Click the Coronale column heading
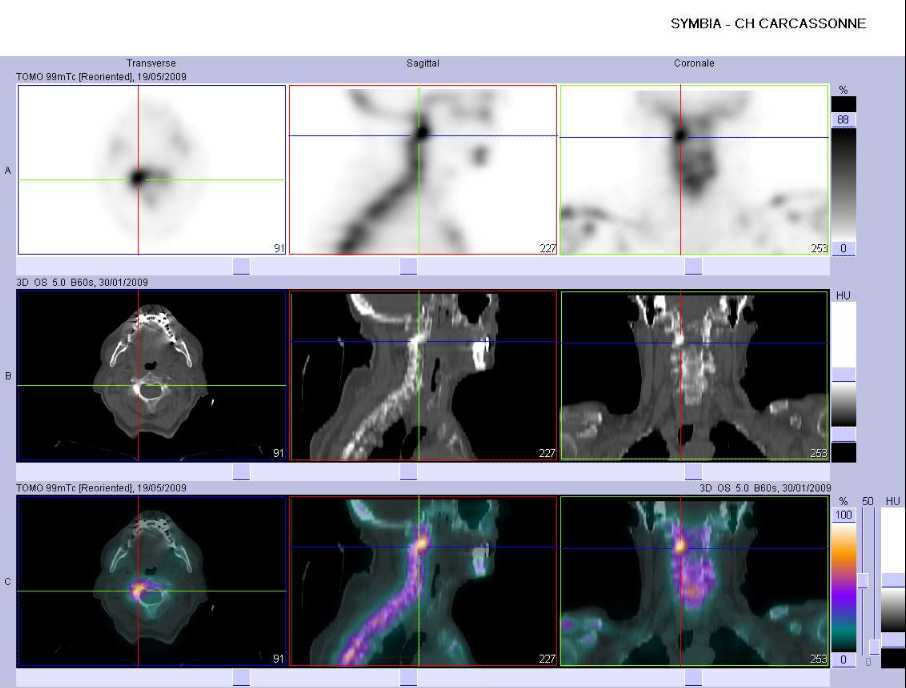906x688 pixels. 694,63
